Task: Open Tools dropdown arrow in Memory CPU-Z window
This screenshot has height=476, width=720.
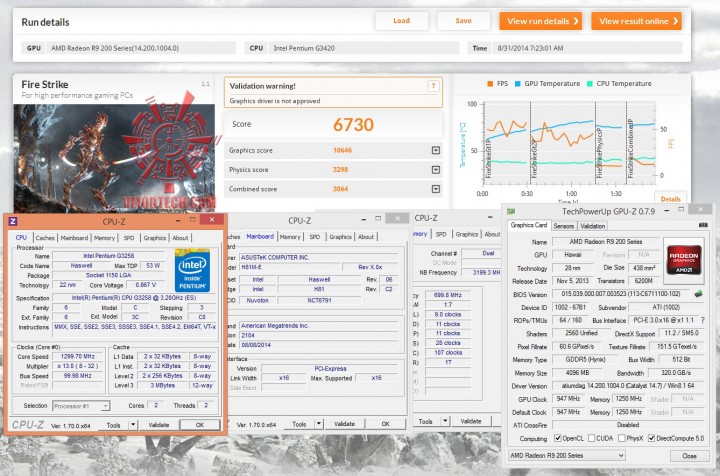Action: coord(445,421)
